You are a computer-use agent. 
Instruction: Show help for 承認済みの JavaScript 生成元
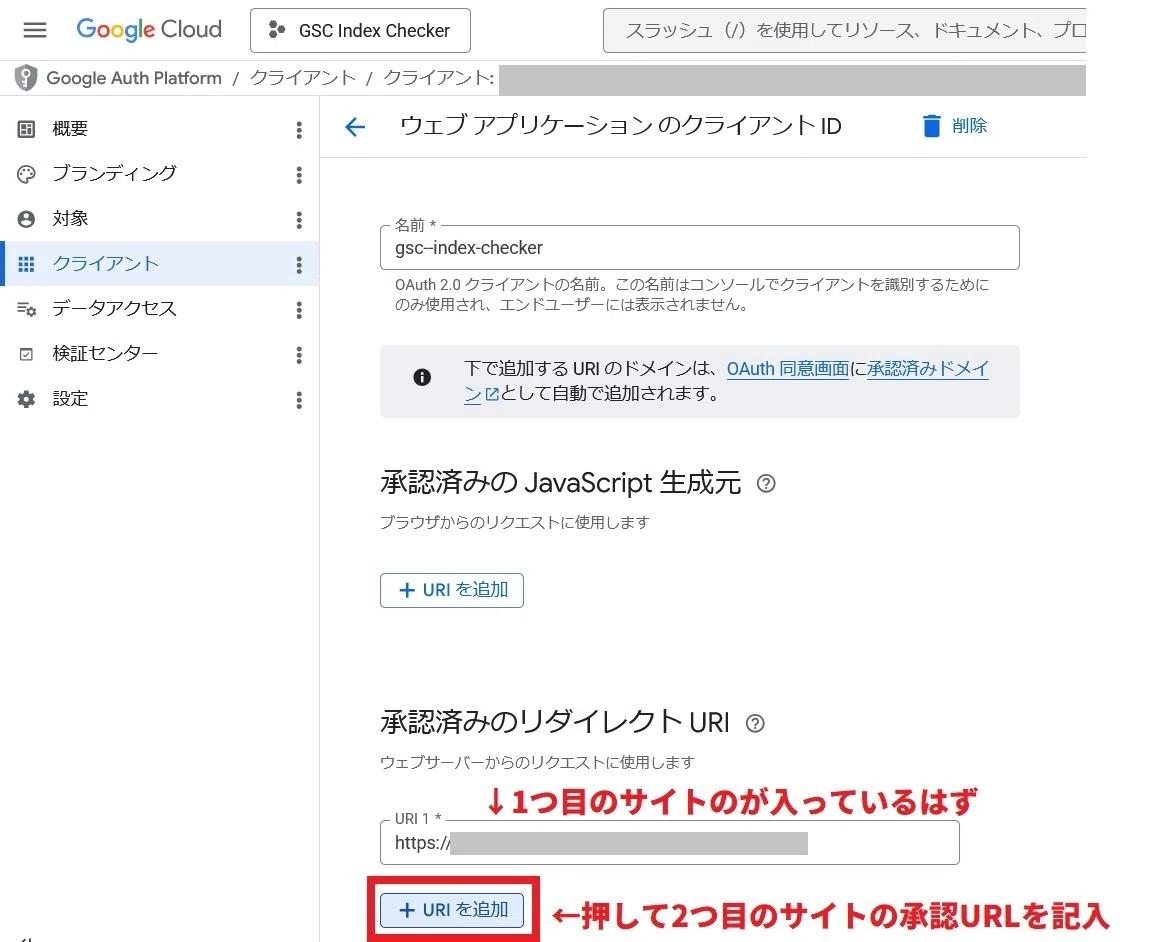(x=766, y=484)
